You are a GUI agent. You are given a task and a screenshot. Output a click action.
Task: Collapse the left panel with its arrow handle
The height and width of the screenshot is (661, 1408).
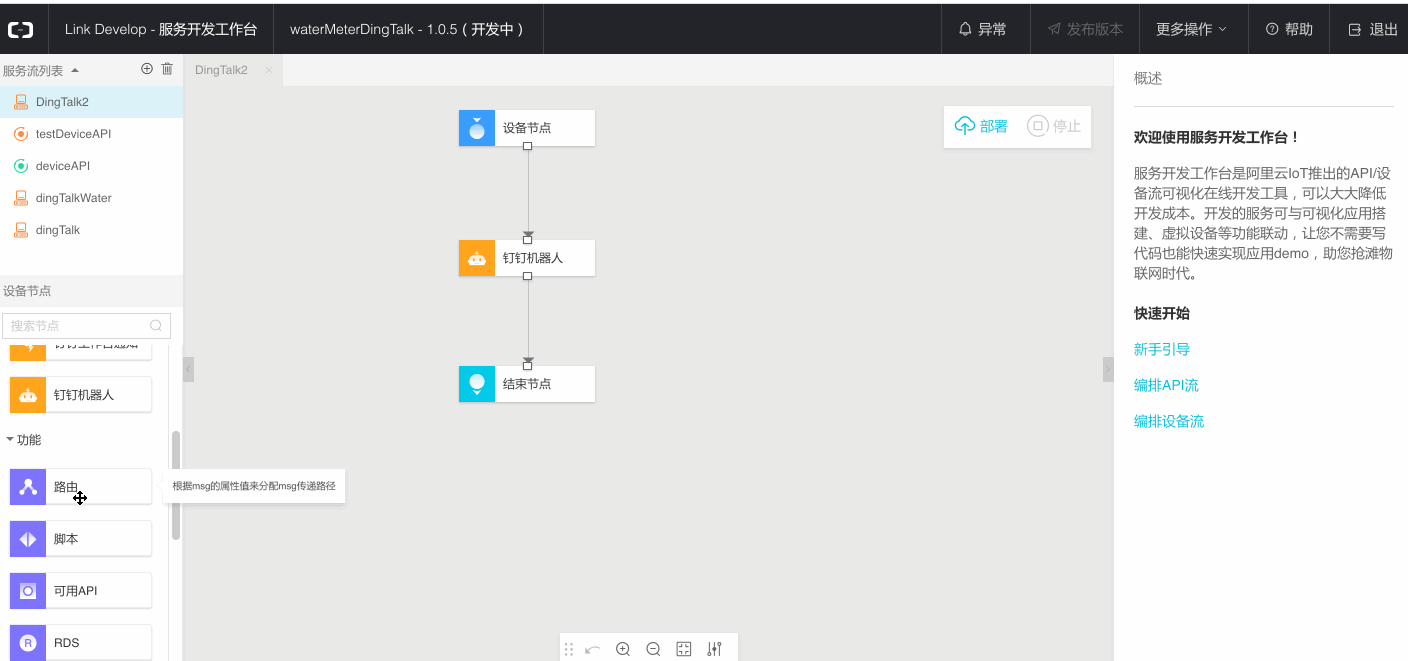(188, 369)
